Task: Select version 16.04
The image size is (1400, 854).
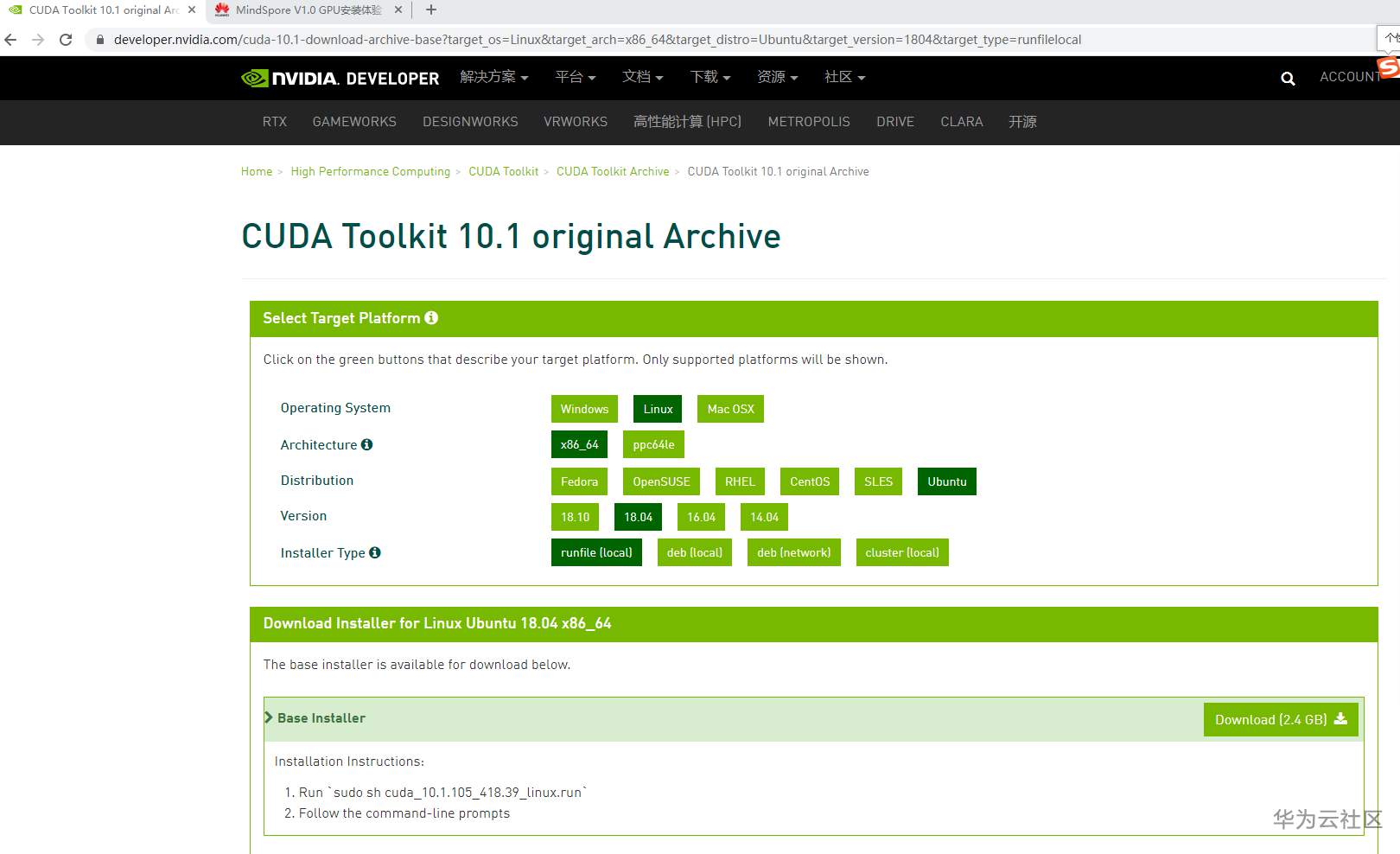Action: (701, 517)
